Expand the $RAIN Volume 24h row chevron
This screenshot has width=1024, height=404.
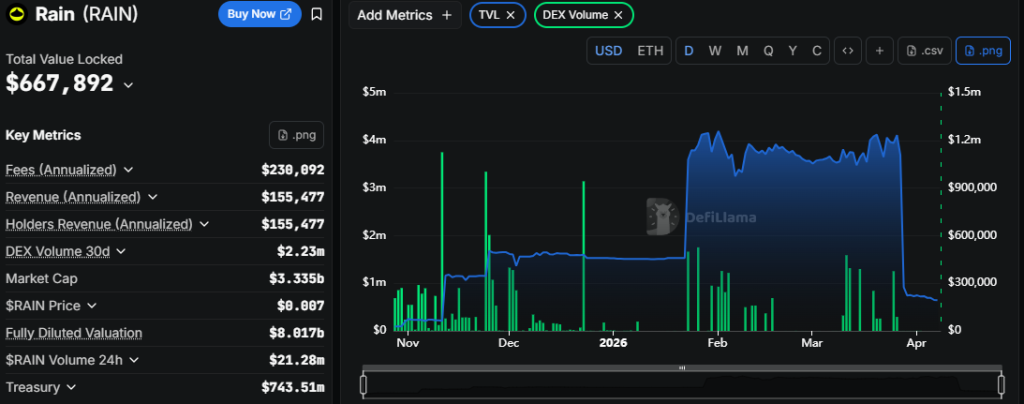(134, 360)
